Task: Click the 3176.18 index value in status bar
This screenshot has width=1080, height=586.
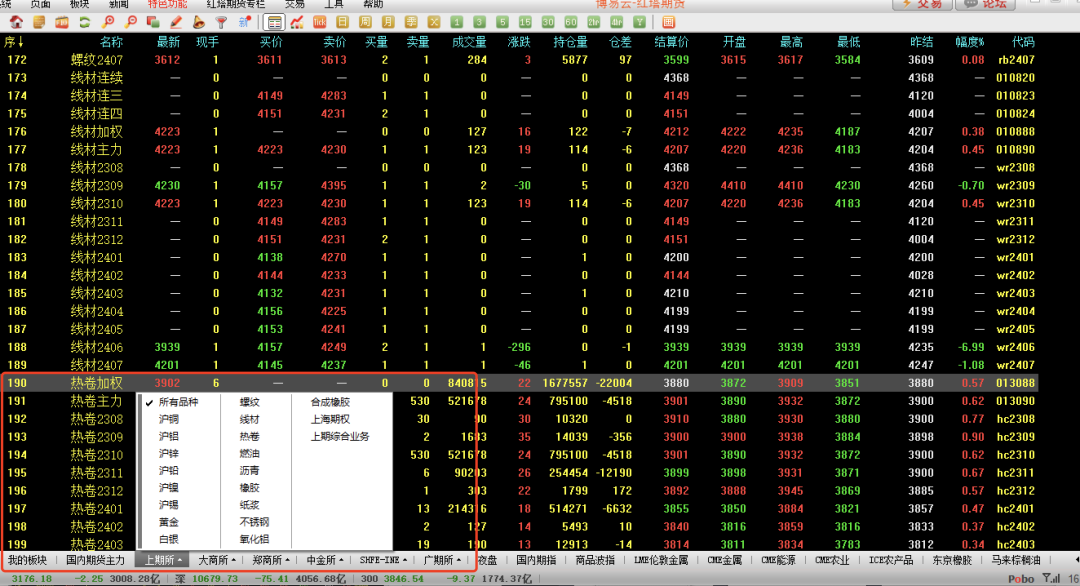Action: pyautogui.click(x=32, y=578)
